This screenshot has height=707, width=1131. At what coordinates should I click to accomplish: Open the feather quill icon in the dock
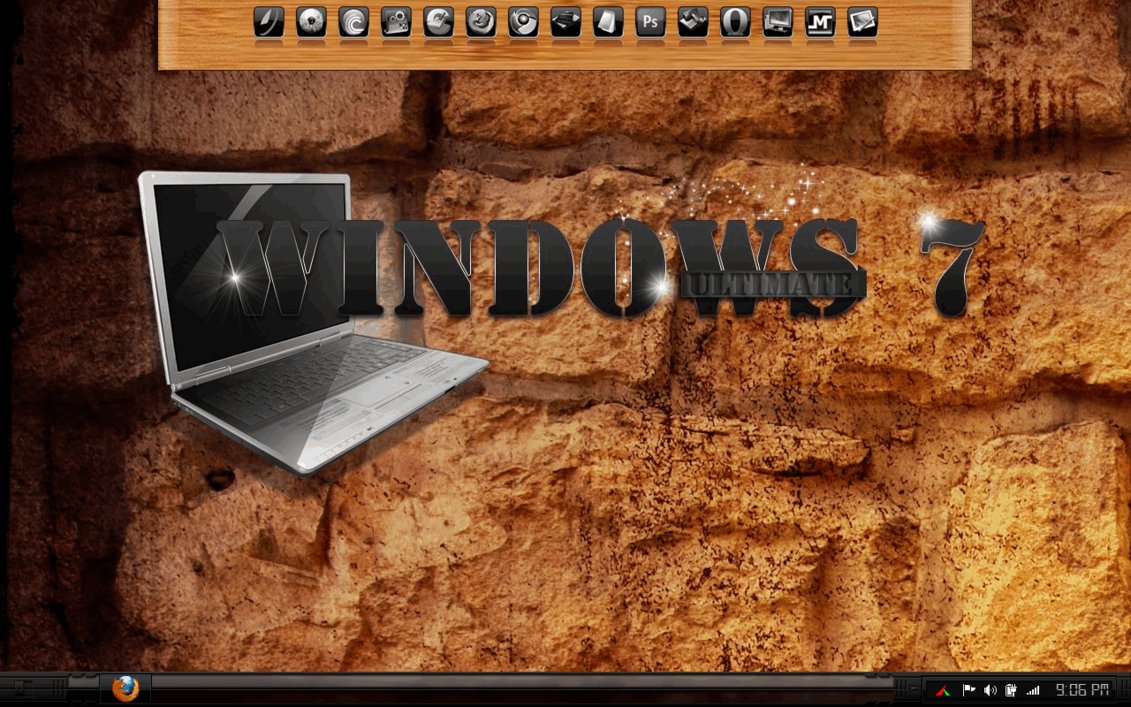268,22
